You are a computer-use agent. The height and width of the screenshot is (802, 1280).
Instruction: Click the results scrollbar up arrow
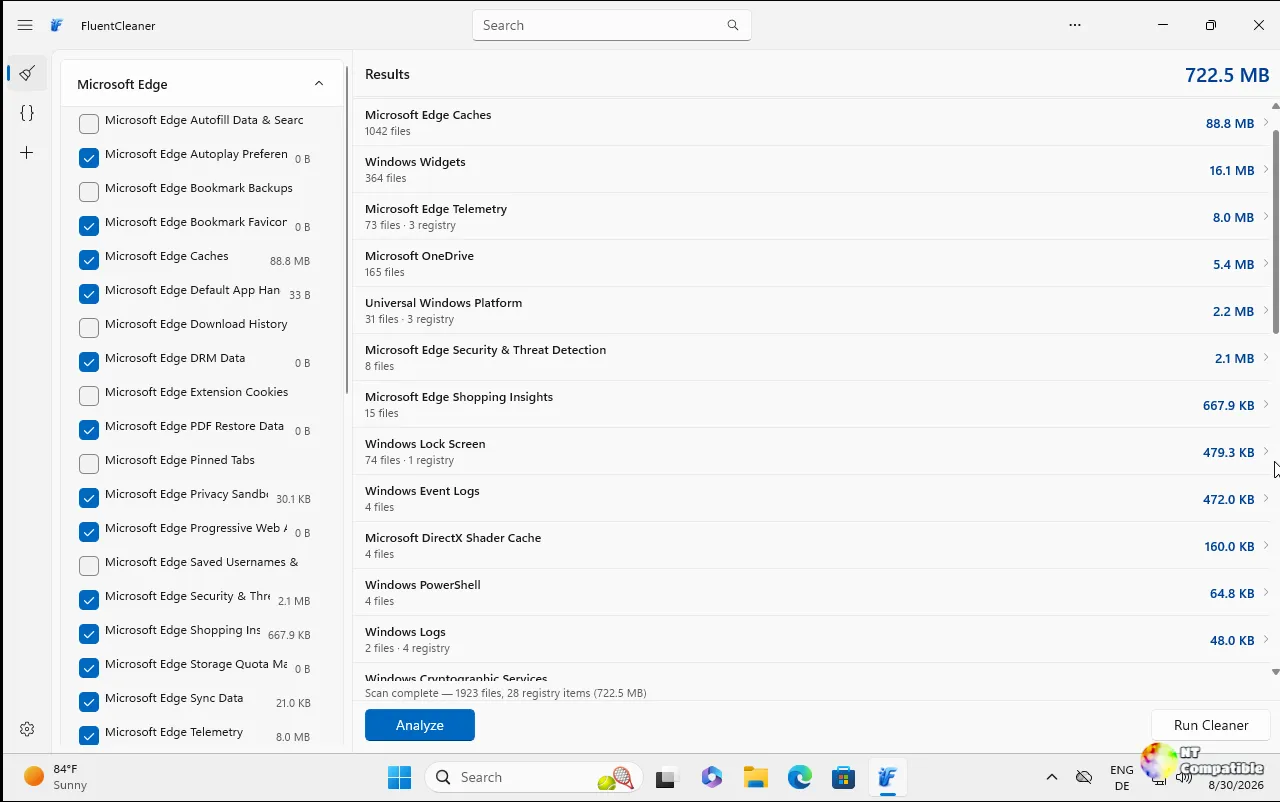point(1275,105)
